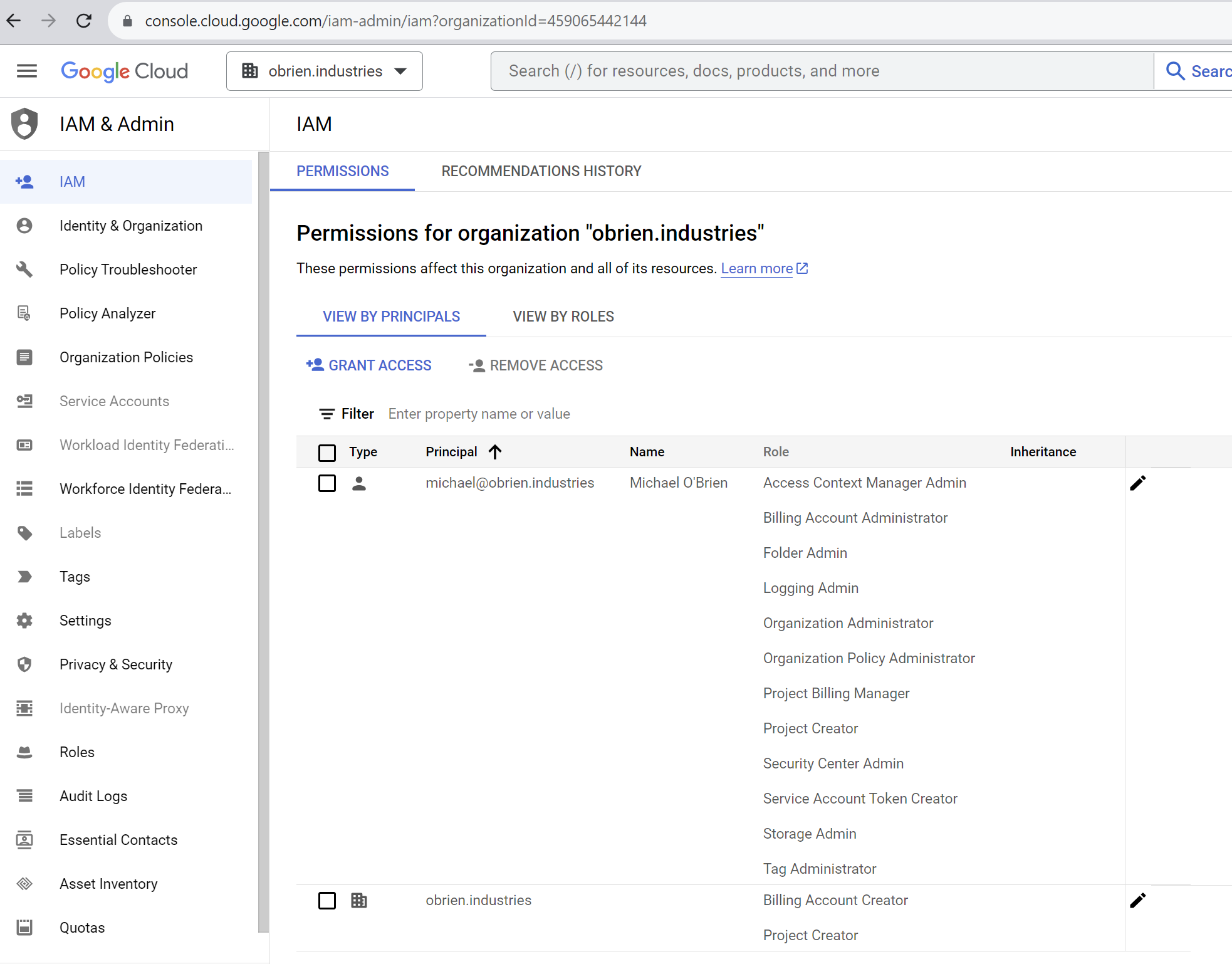Open the IAM section icon in sidebar
1232x964 pixels.
(25, 182)
